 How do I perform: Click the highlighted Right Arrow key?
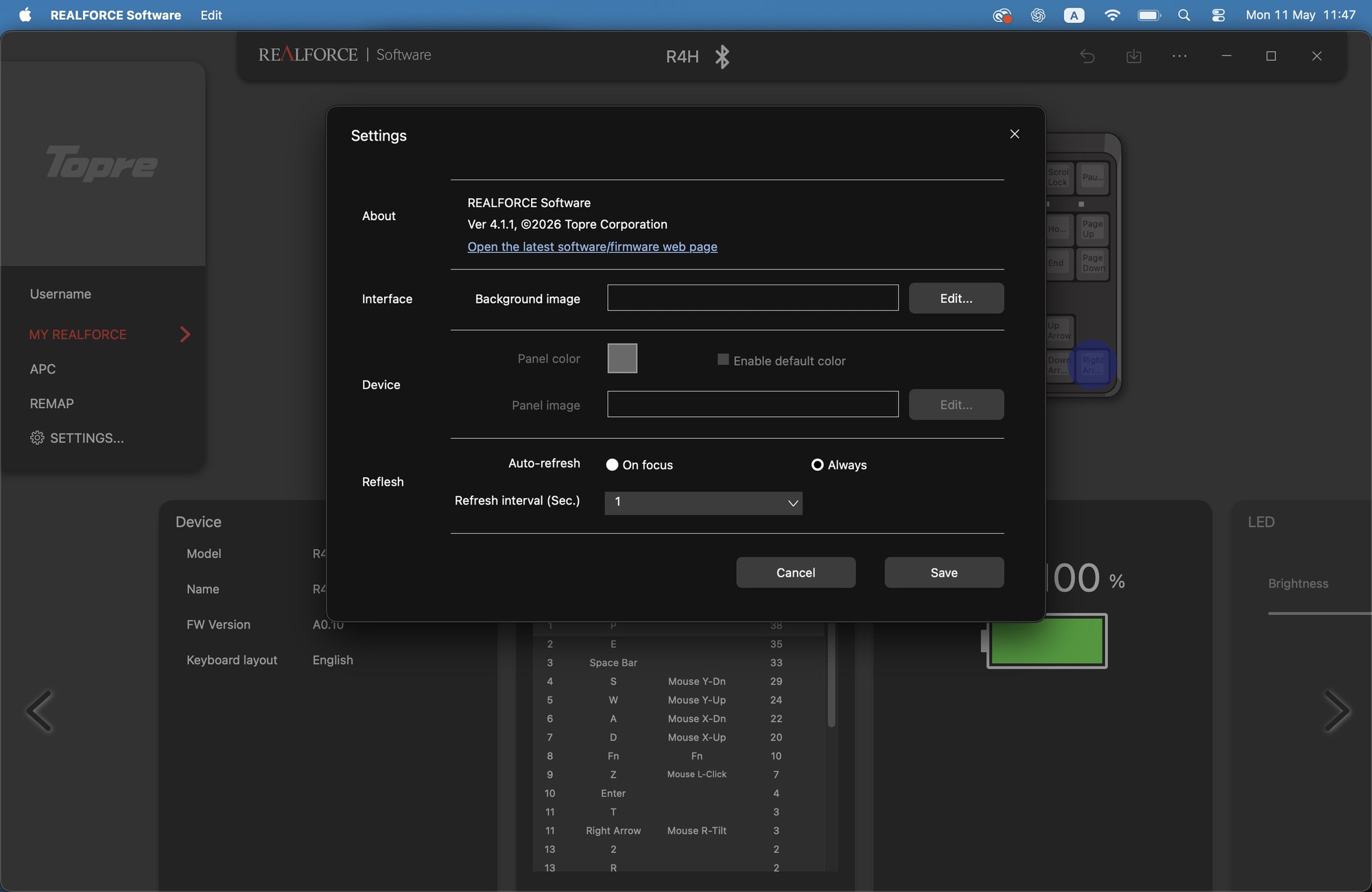[1093, 365]
